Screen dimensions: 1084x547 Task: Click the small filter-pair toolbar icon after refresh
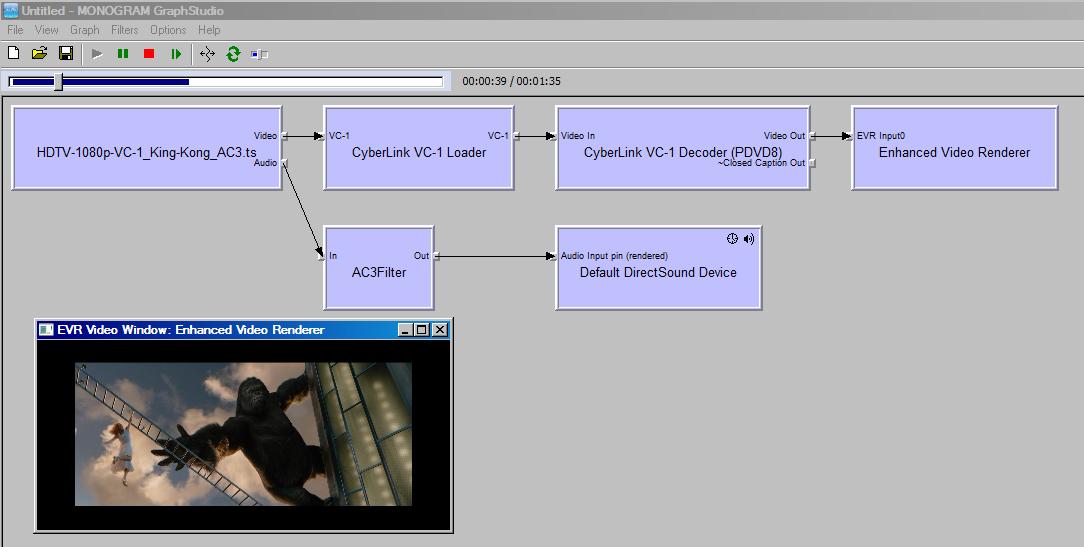pos(259,54)
